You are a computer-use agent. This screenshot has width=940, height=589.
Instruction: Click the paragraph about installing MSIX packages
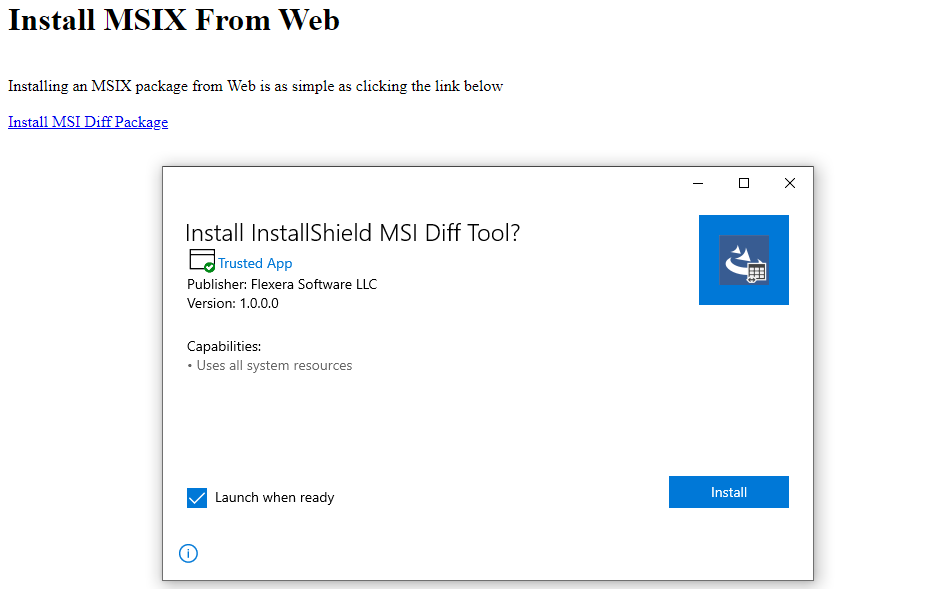(x=255, y=86)
